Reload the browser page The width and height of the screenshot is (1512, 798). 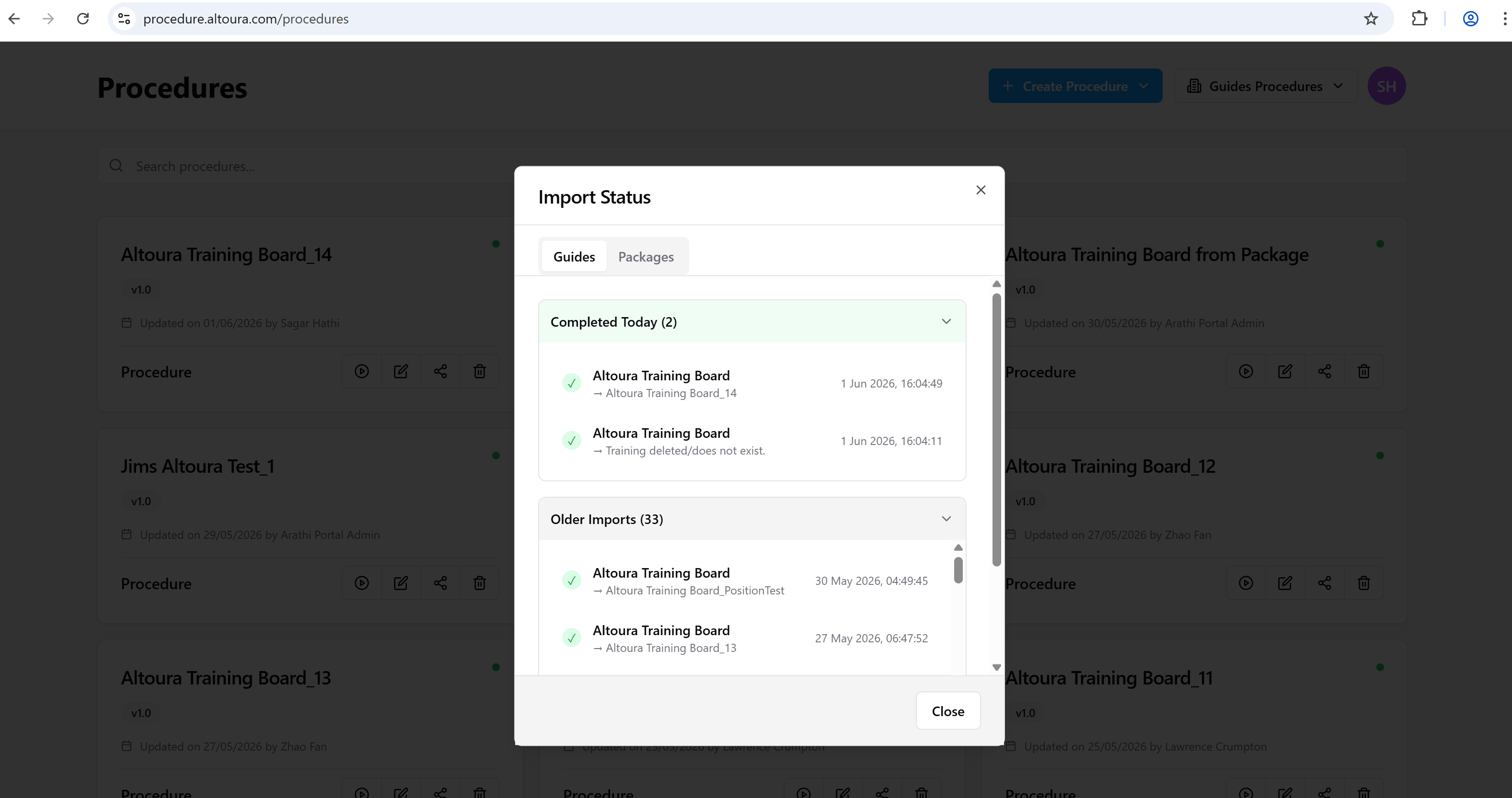pos(83,19)
